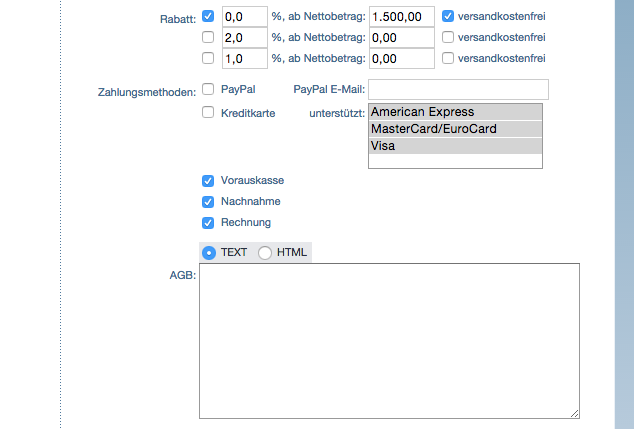Image resolution: width=634 pixels, height=429 pixels.
Task: Uncheck the Nachnahme checkbox
Action: click(x=208, y=202)
